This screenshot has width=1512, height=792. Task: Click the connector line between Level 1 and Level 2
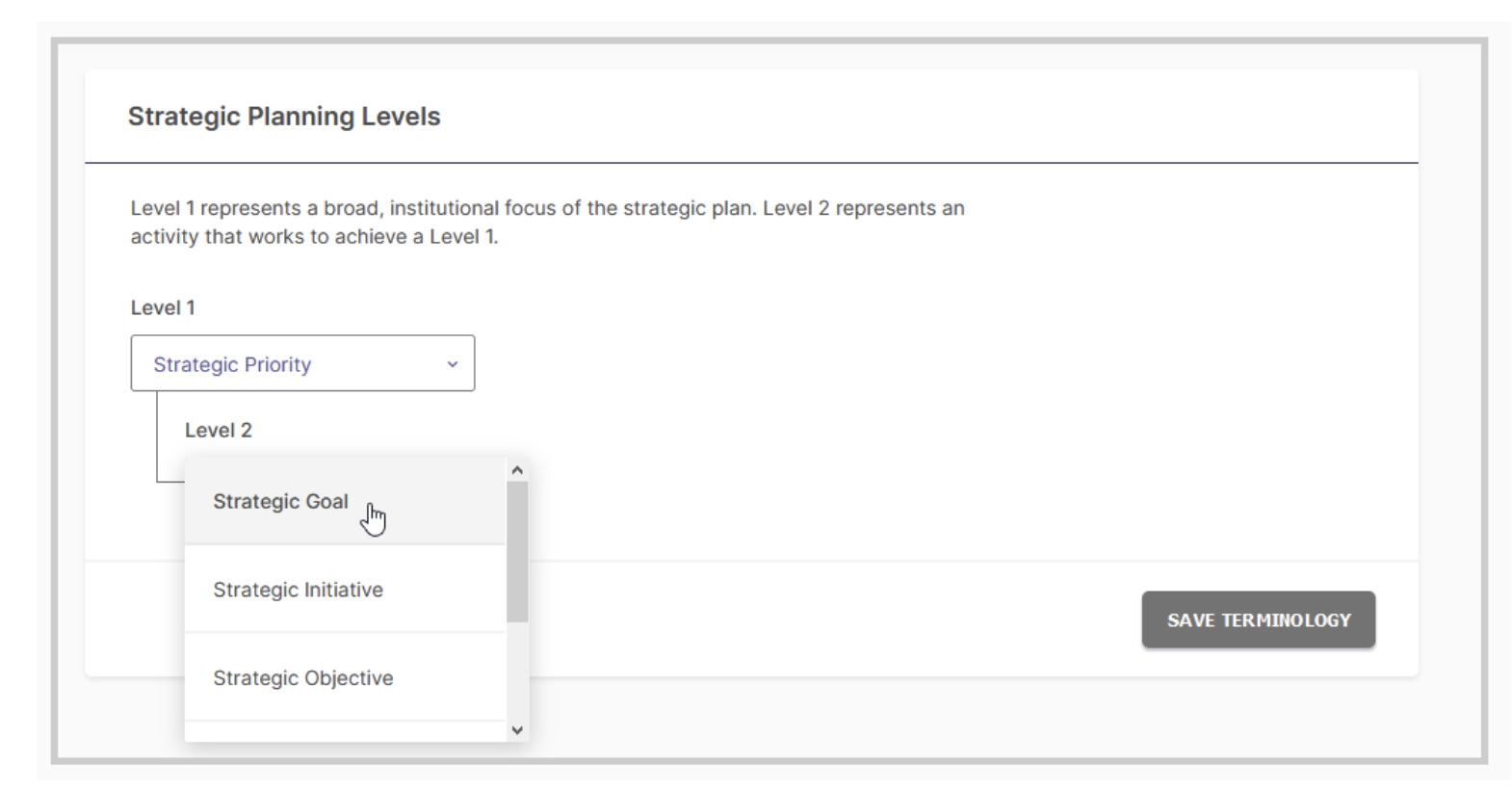click(157, 436)
